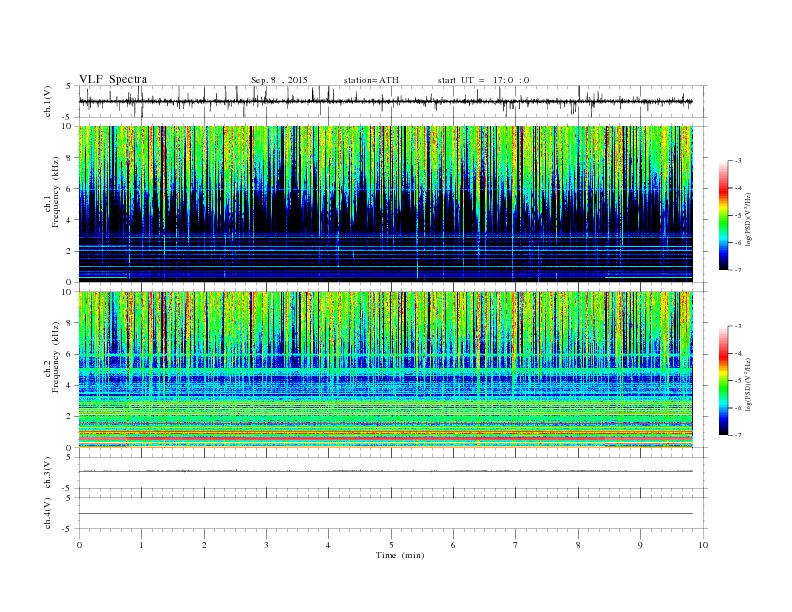Screen dimensions: 792x612
Task: Click the 'Time (min)' axis title
Action: (x=400, y=555)
